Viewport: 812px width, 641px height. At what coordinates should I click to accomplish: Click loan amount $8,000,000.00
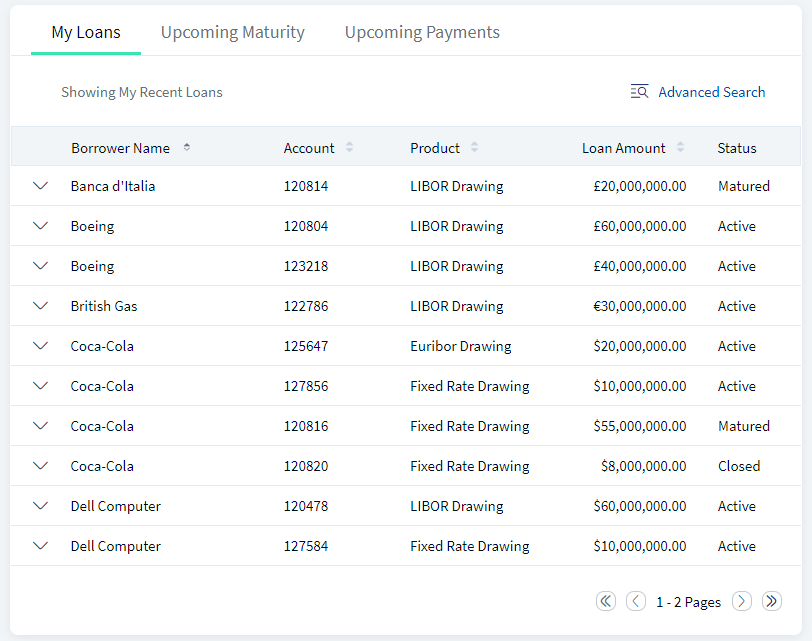tap(644, 467)
